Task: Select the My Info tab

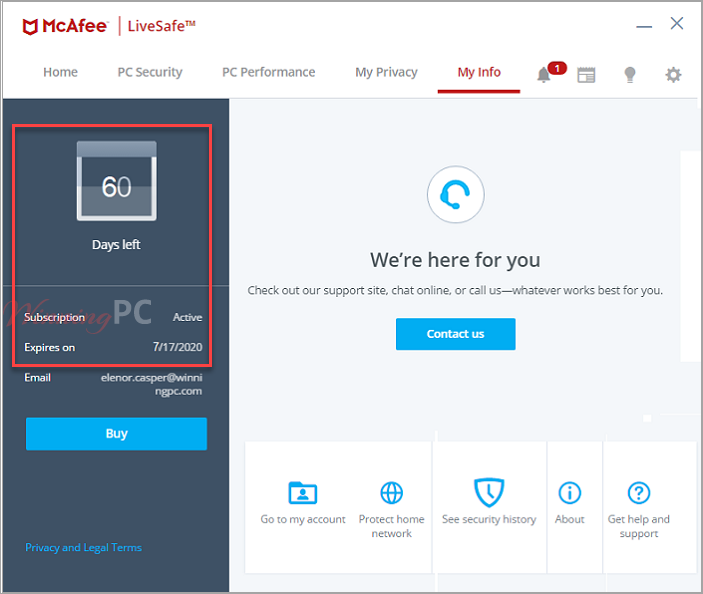Action: 479,72
